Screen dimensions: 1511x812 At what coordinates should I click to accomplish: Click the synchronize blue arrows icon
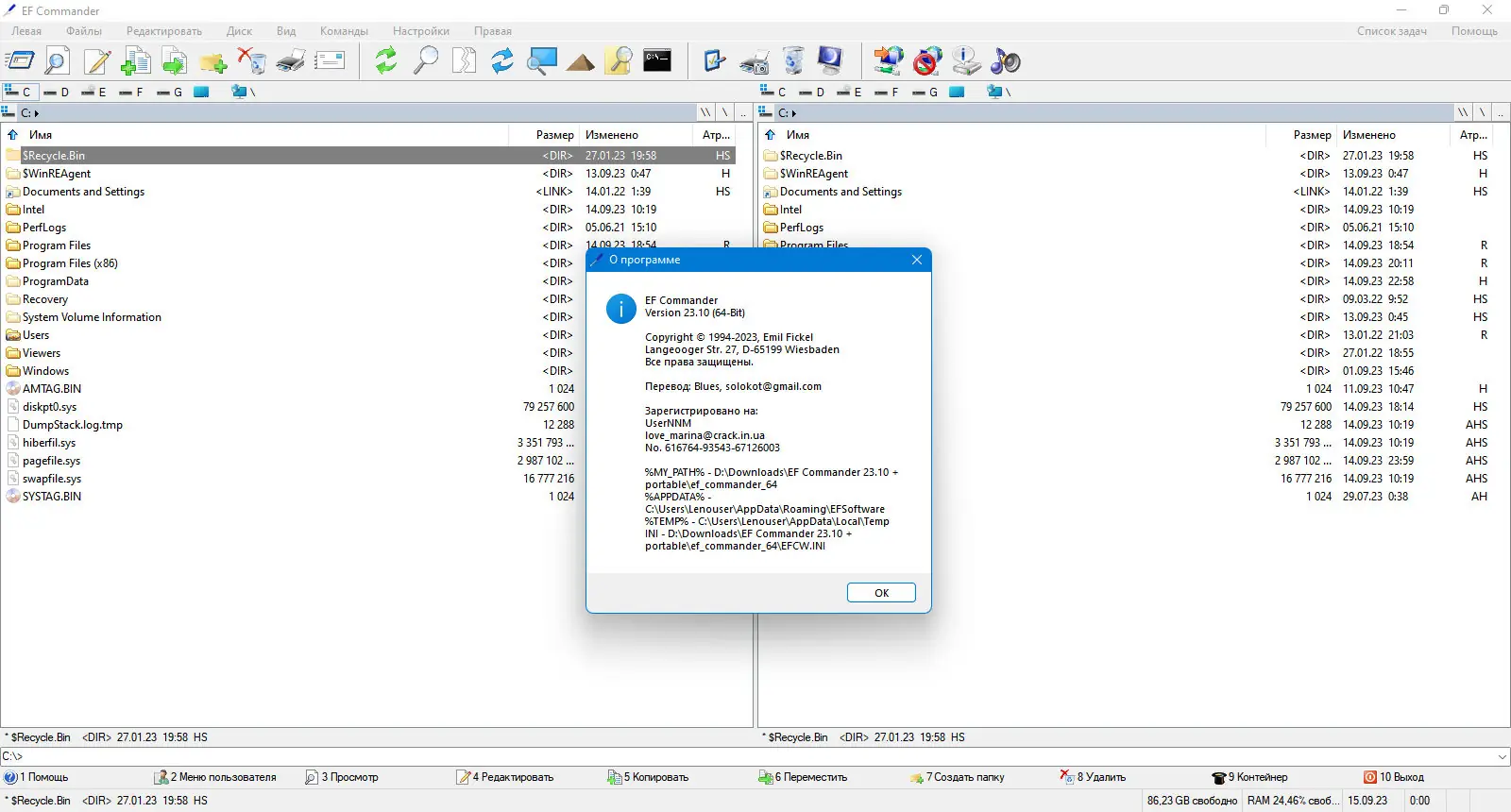click(x=502, y=61)
